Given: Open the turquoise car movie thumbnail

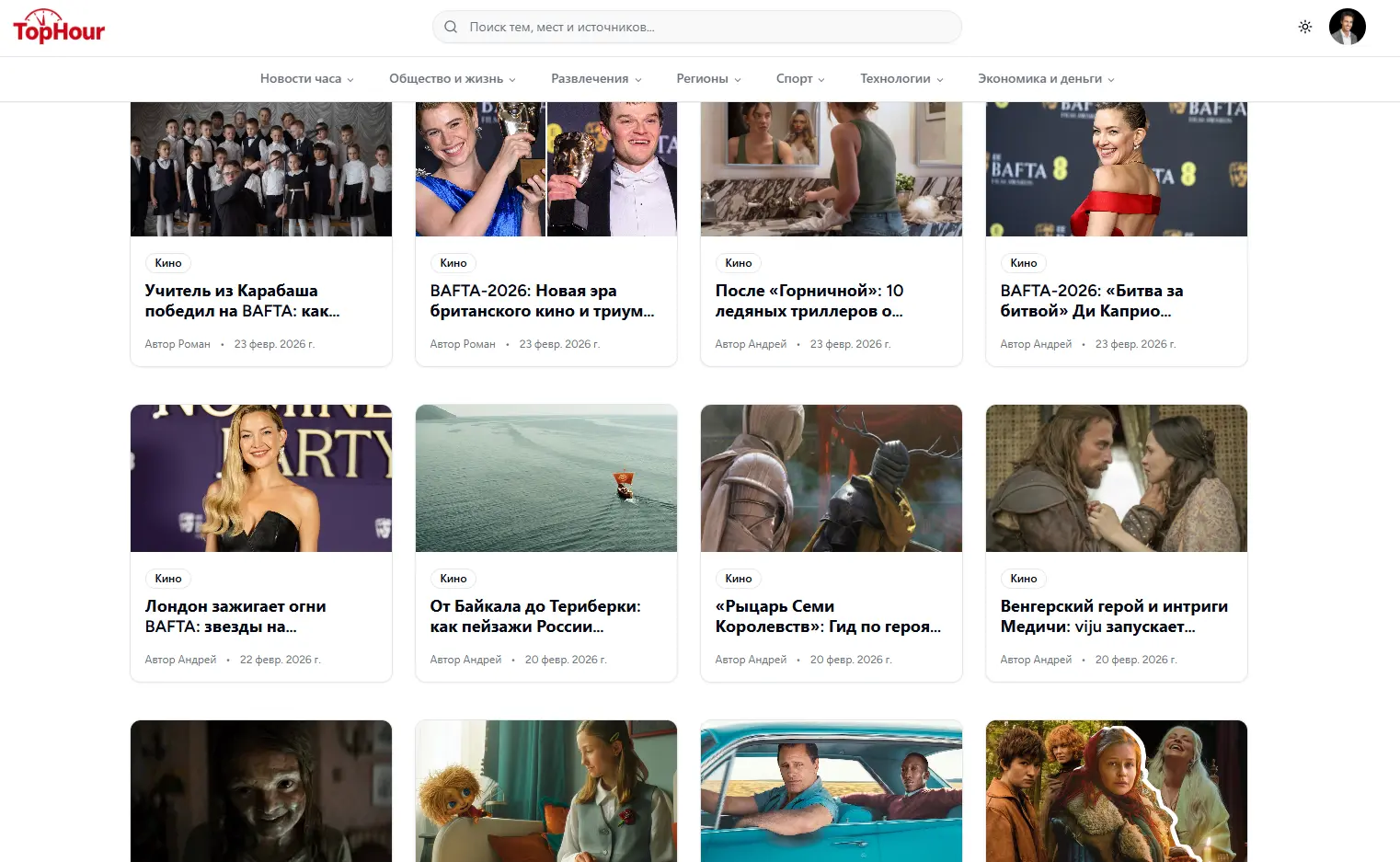Looking at the screenshot, I should [x=832, y=791].
